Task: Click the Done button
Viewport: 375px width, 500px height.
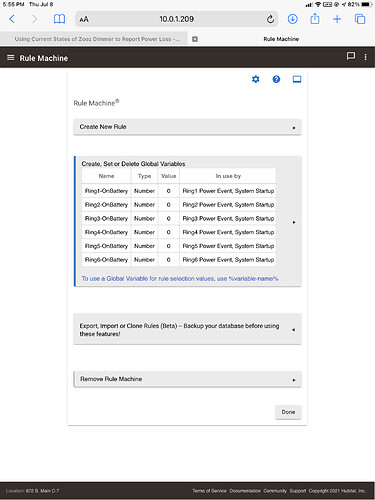Action: tap(288, 412)
